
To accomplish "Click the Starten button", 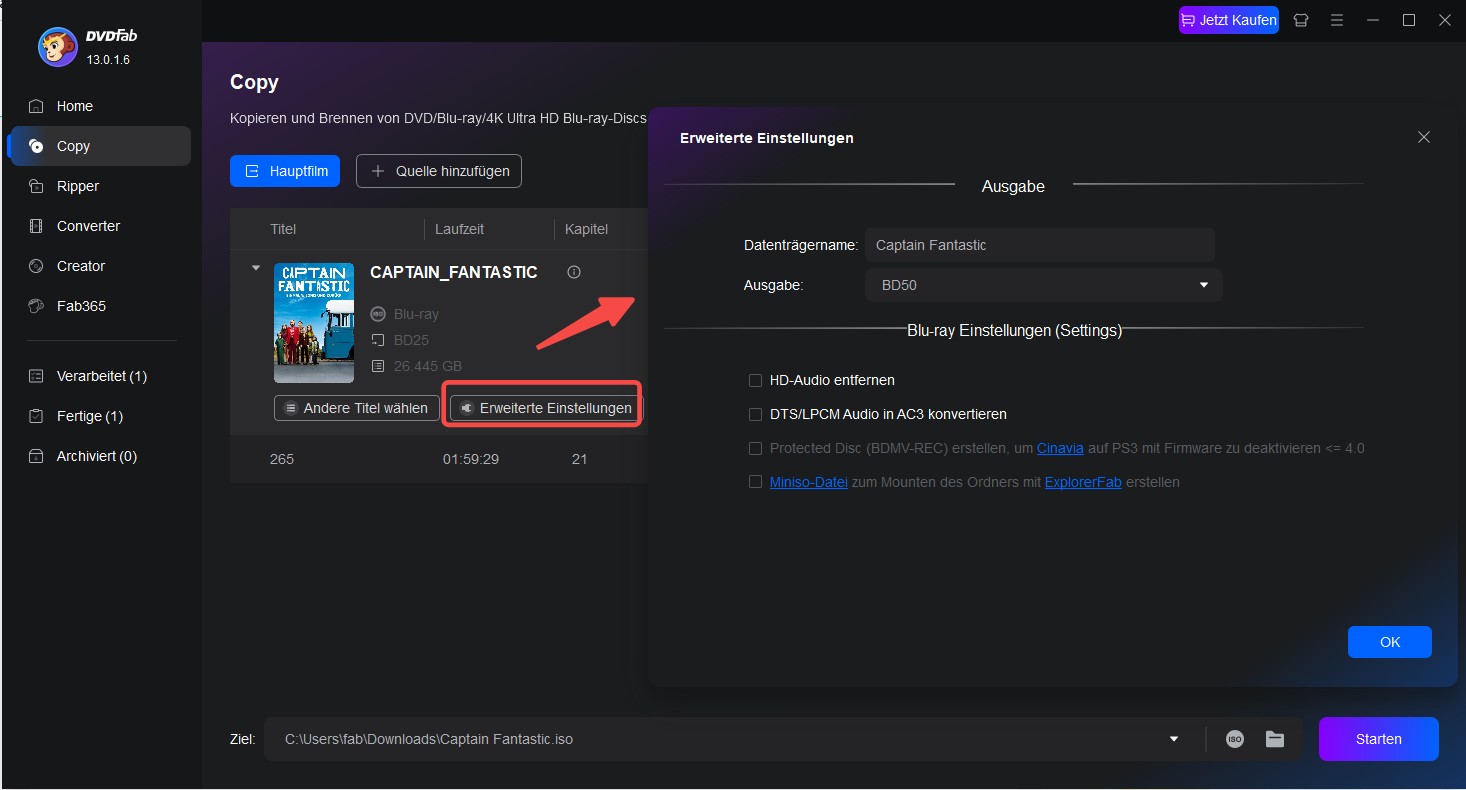I will [1379, 739].
